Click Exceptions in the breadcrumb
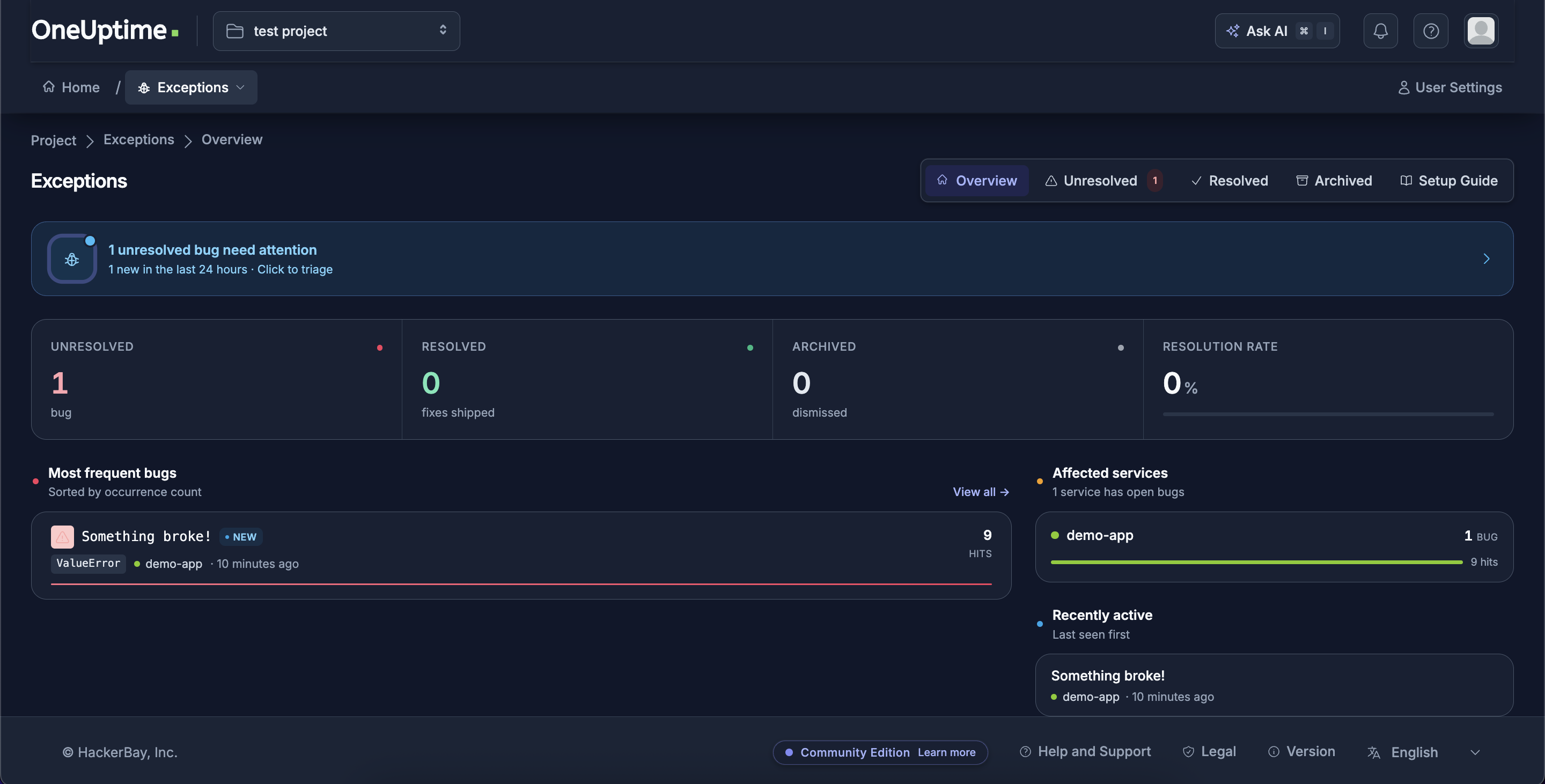This screenshot has width=1545, height=784. point(138,139)
